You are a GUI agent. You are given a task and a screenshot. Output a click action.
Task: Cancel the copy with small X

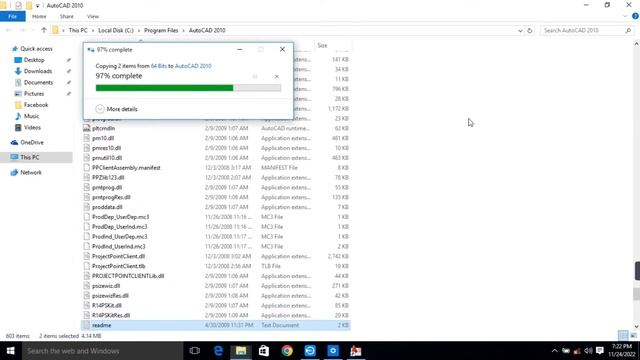pos(277,76)
